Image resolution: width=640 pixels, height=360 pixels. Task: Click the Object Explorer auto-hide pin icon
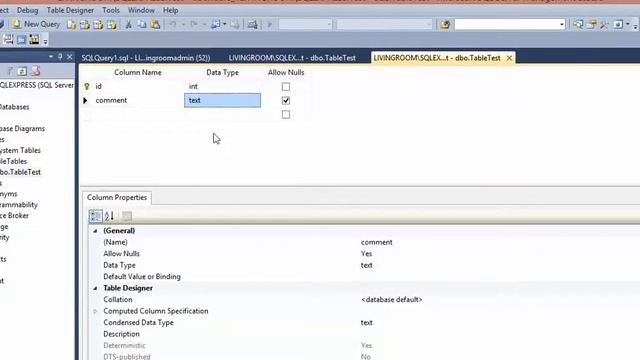[x=60, y=57]
